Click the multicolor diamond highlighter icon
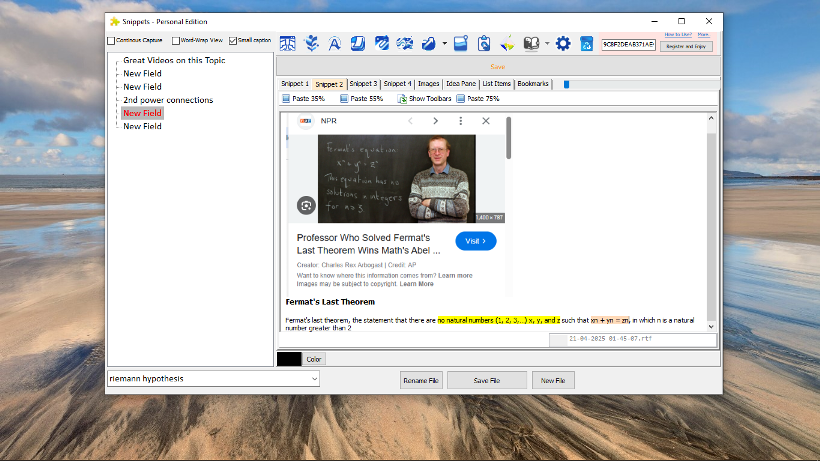Image resolution: width=820 pixels, height=461 pixels. 507,43
